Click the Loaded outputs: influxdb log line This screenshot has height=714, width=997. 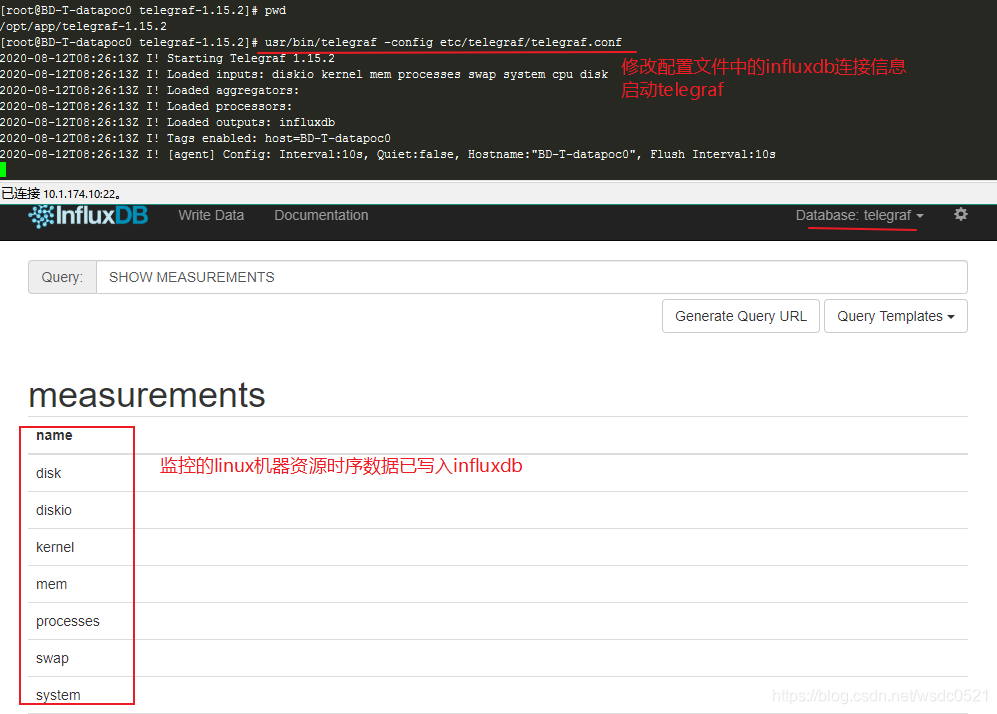click(x=167, y=122)
